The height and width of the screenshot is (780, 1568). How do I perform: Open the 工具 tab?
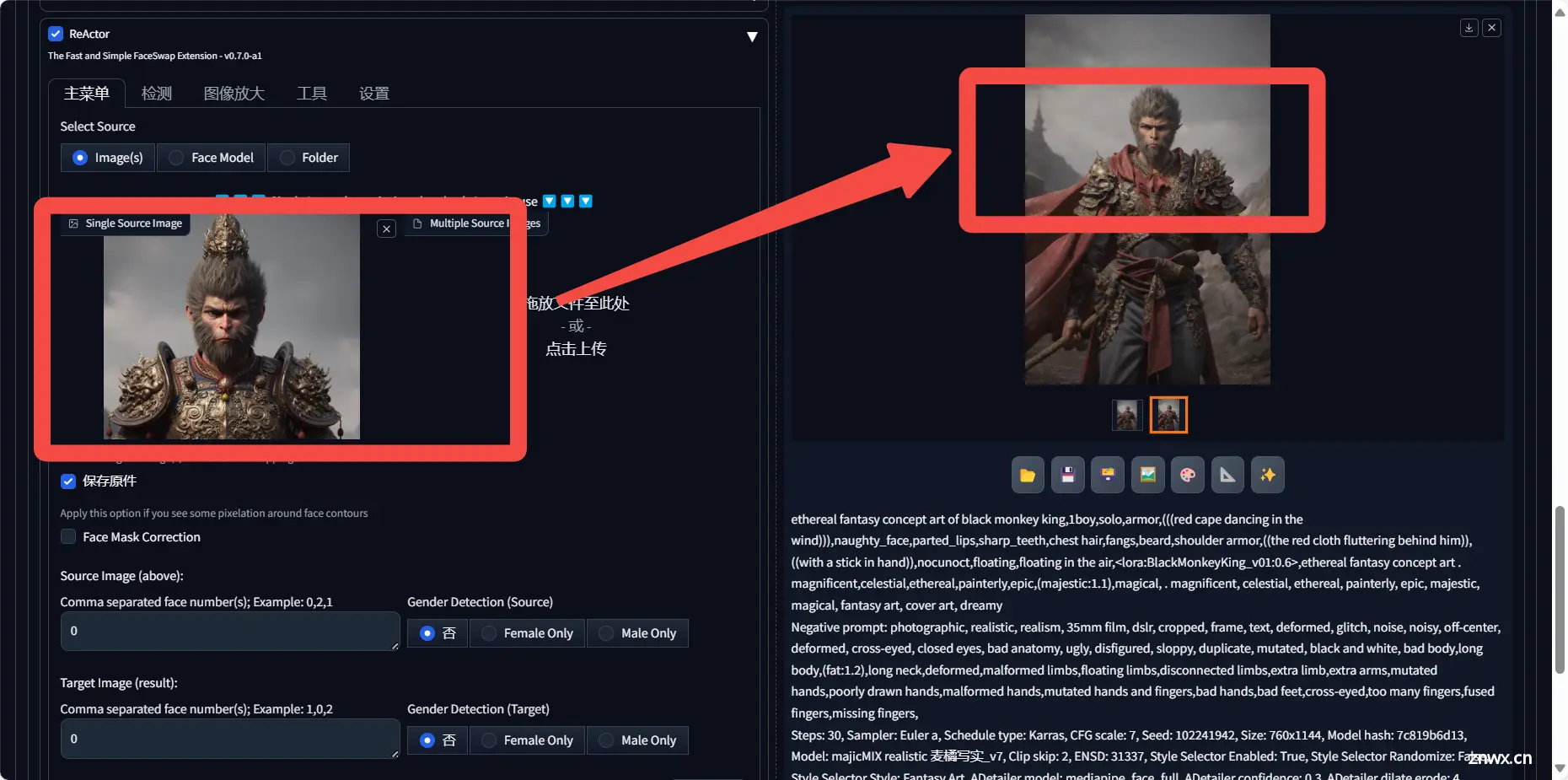312,94
